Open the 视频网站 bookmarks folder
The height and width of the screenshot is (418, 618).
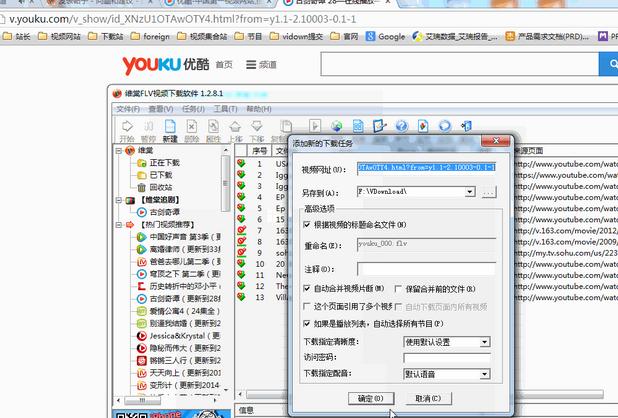coord(60,37)
